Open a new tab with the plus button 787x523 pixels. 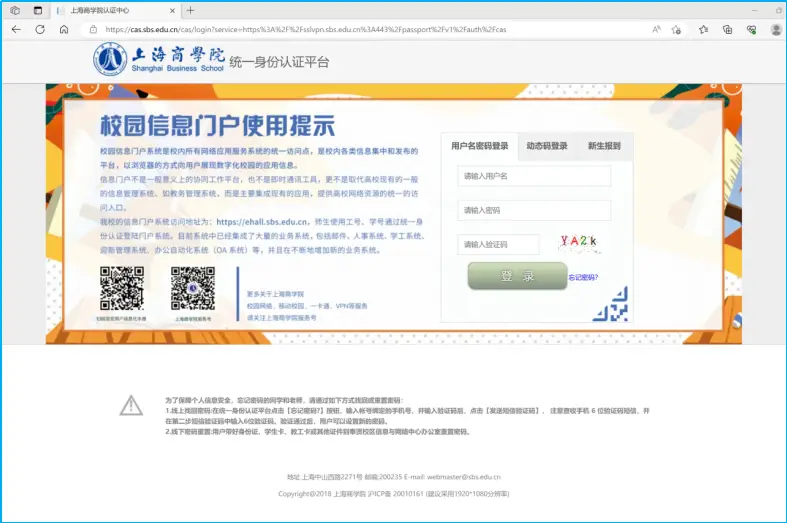coord(190,11)
